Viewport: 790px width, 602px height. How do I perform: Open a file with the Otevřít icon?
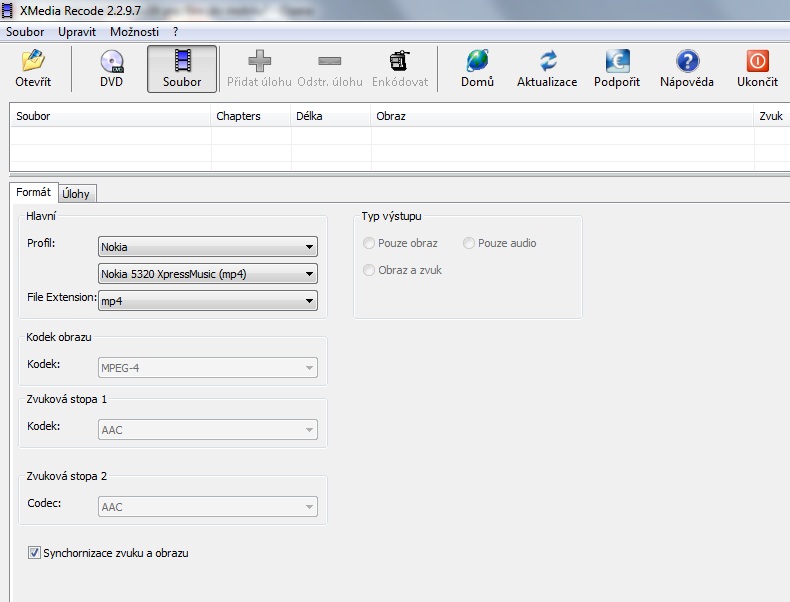[33, 69]
